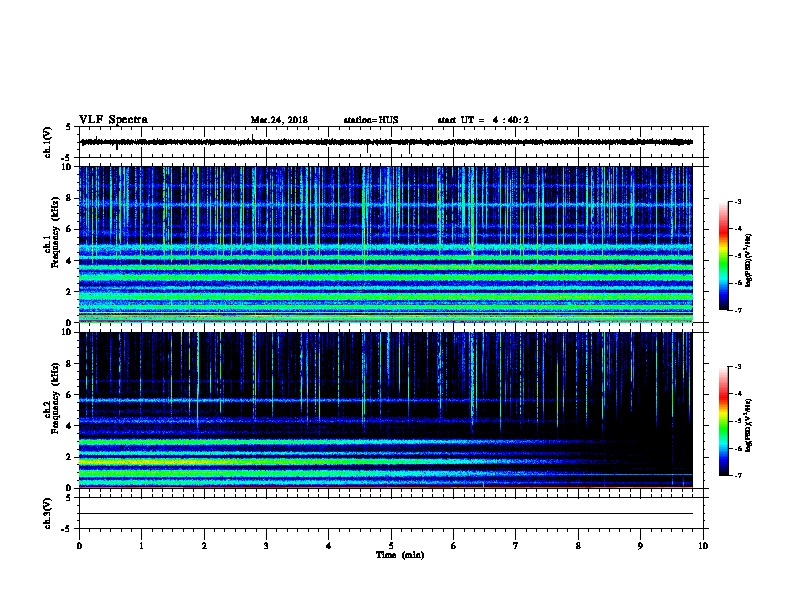Image resolution: width=792 pixels, height=612 pixels.
Task: Click the ch.2 color scale bar
Action: point(723,421)
